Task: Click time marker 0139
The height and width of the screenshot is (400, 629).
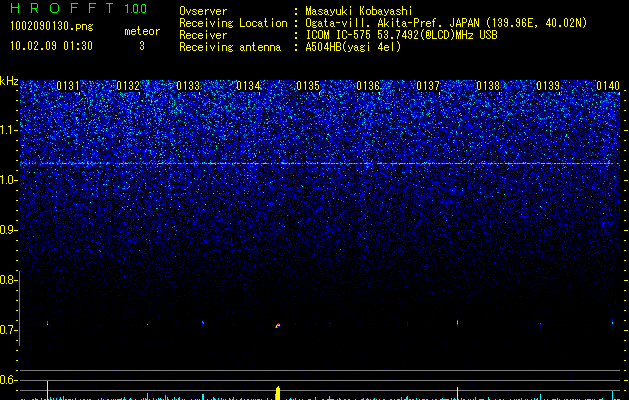Action: [548, 86]
